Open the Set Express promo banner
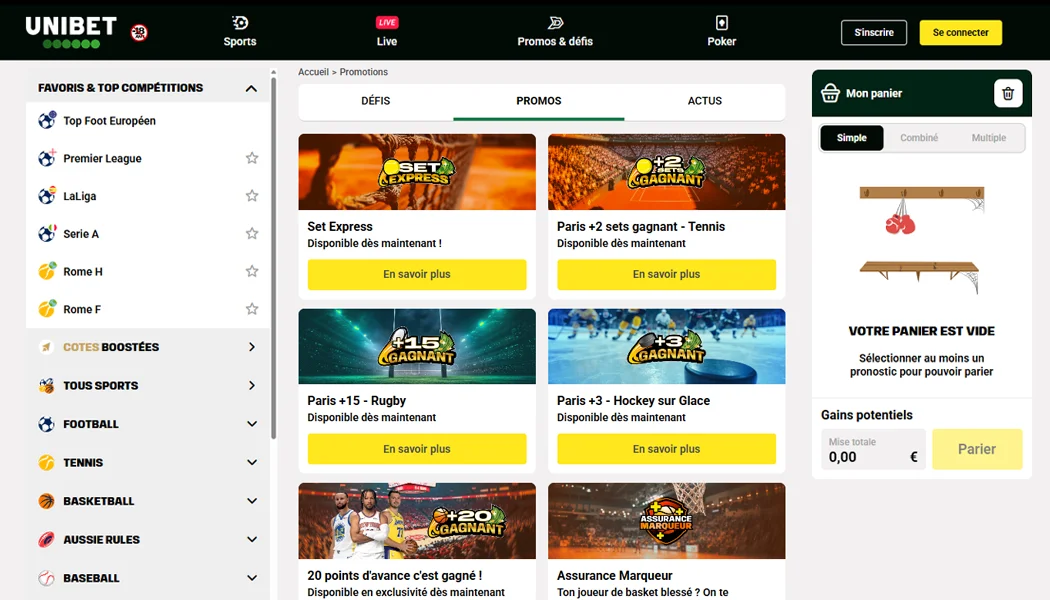The height and width of the screenshot is (600, 1050). pyautogui.click(x=417, y=171)
